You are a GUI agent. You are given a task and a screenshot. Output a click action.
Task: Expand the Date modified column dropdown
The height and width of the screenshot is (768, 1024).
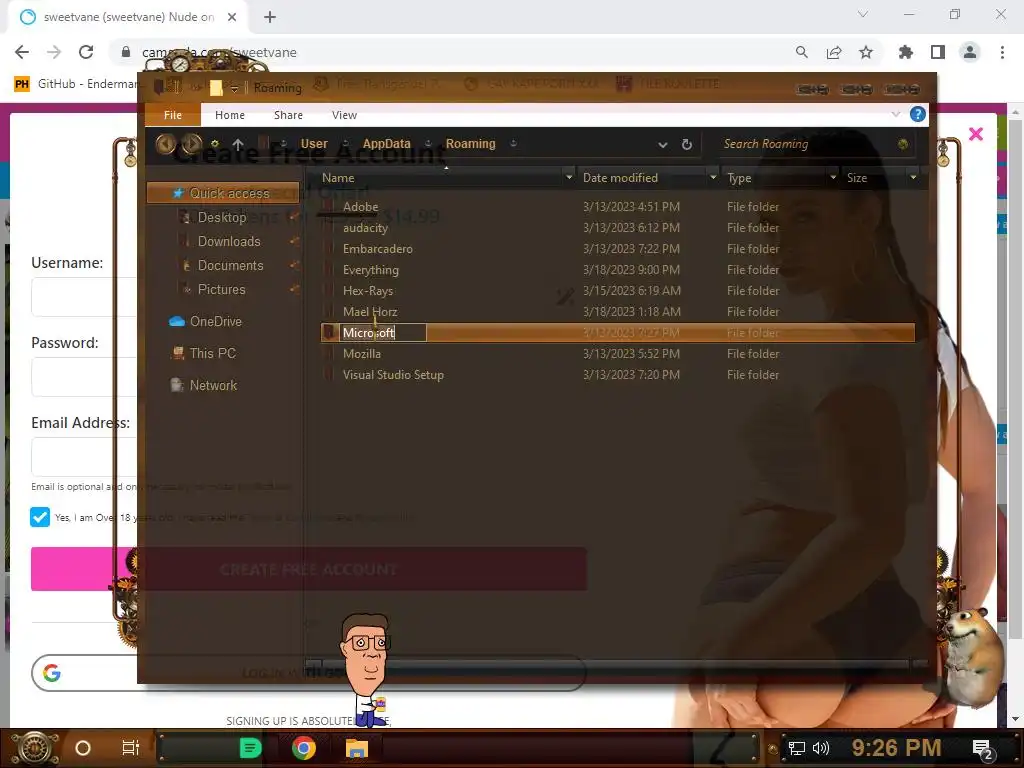pos(713,178)
